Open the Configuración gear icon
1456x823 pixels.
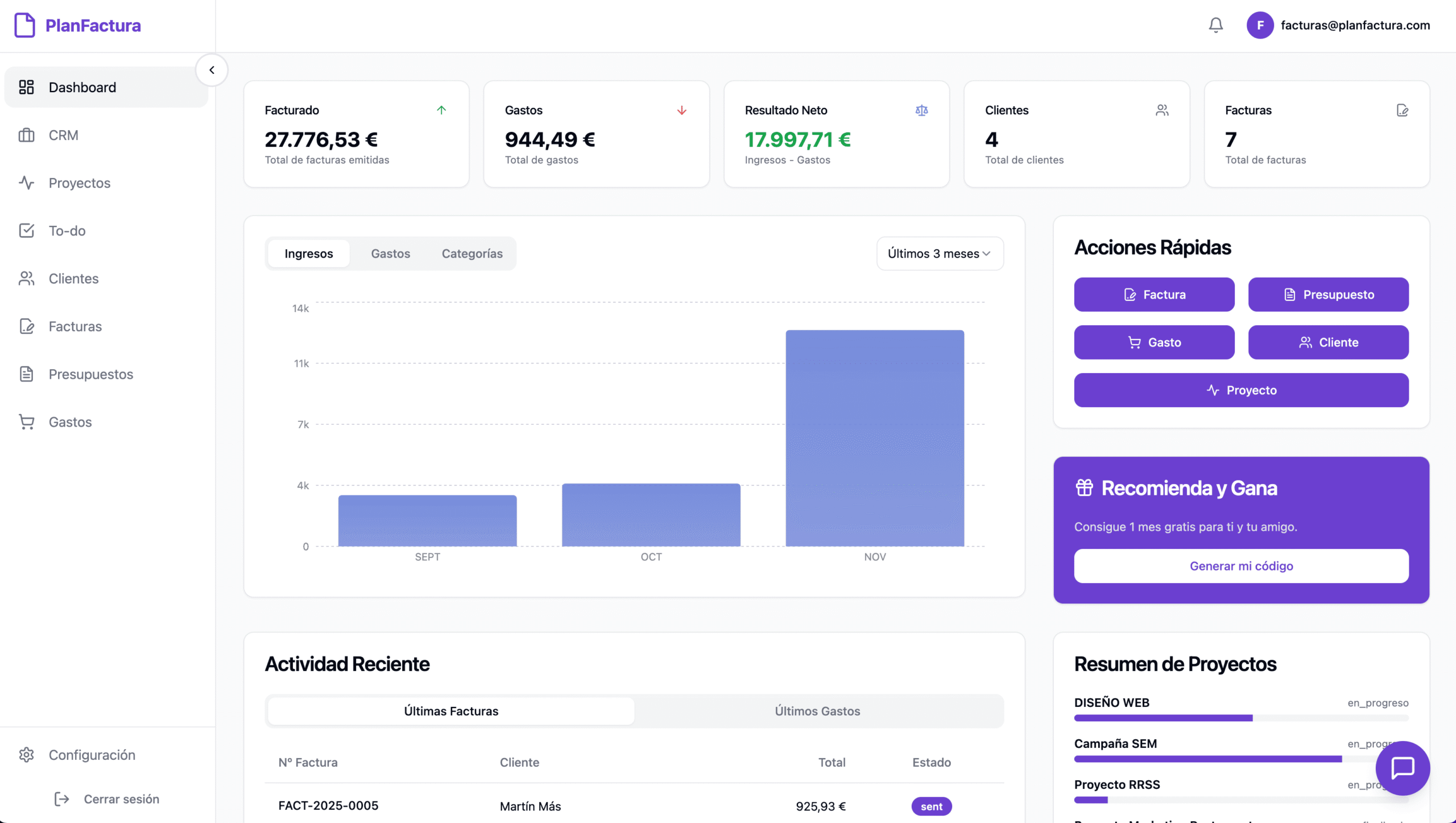click(27, 754)
